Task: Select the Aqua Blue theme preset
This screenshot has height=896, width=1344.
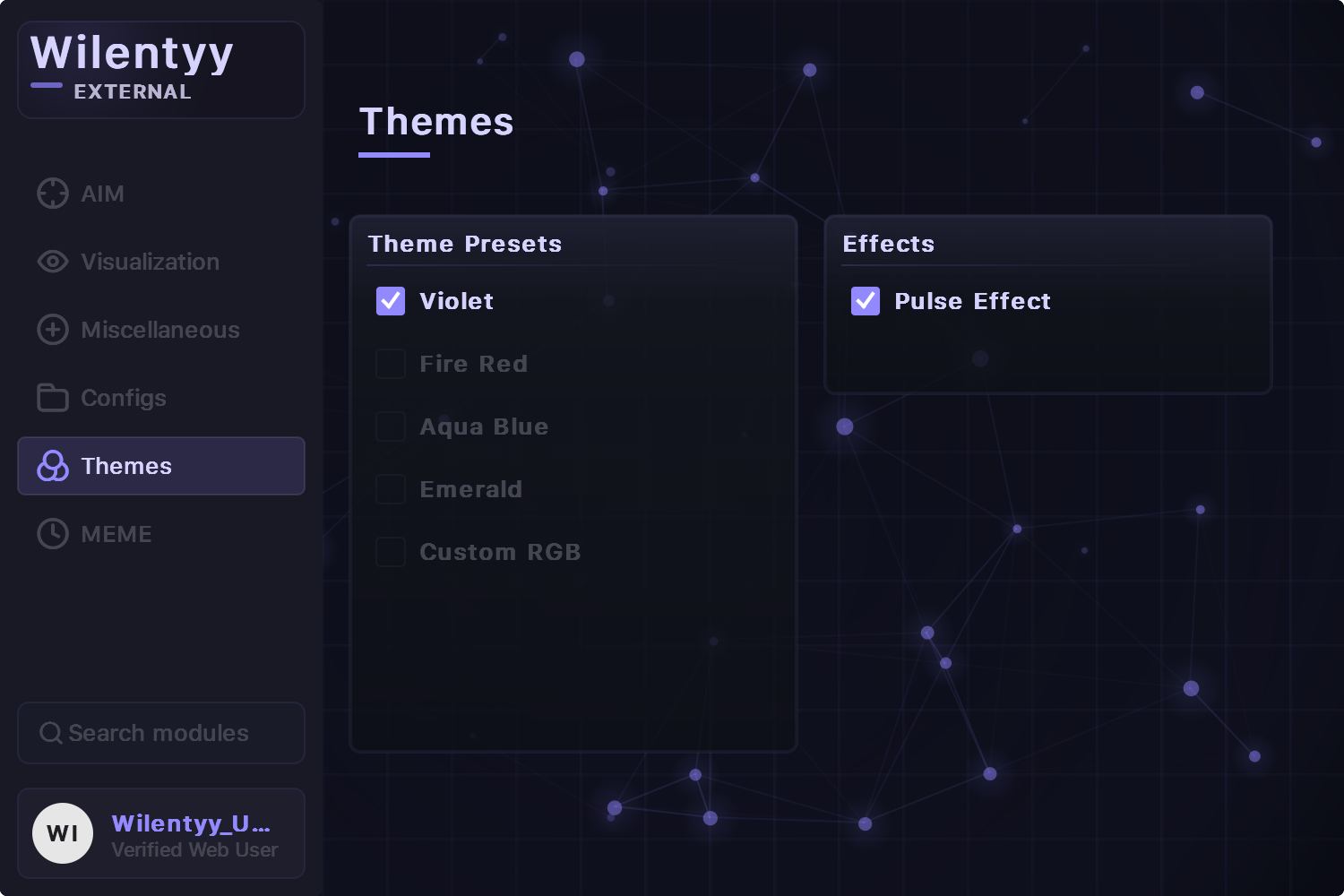Action: [x=391, y=426]
